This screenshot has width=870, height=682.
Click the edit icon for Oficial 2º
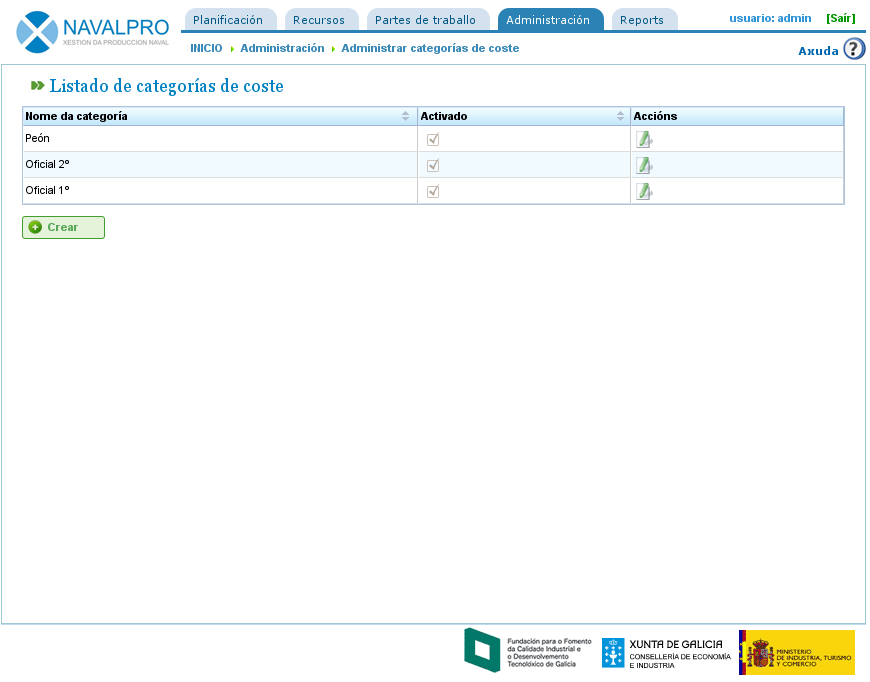coord(644,165)
